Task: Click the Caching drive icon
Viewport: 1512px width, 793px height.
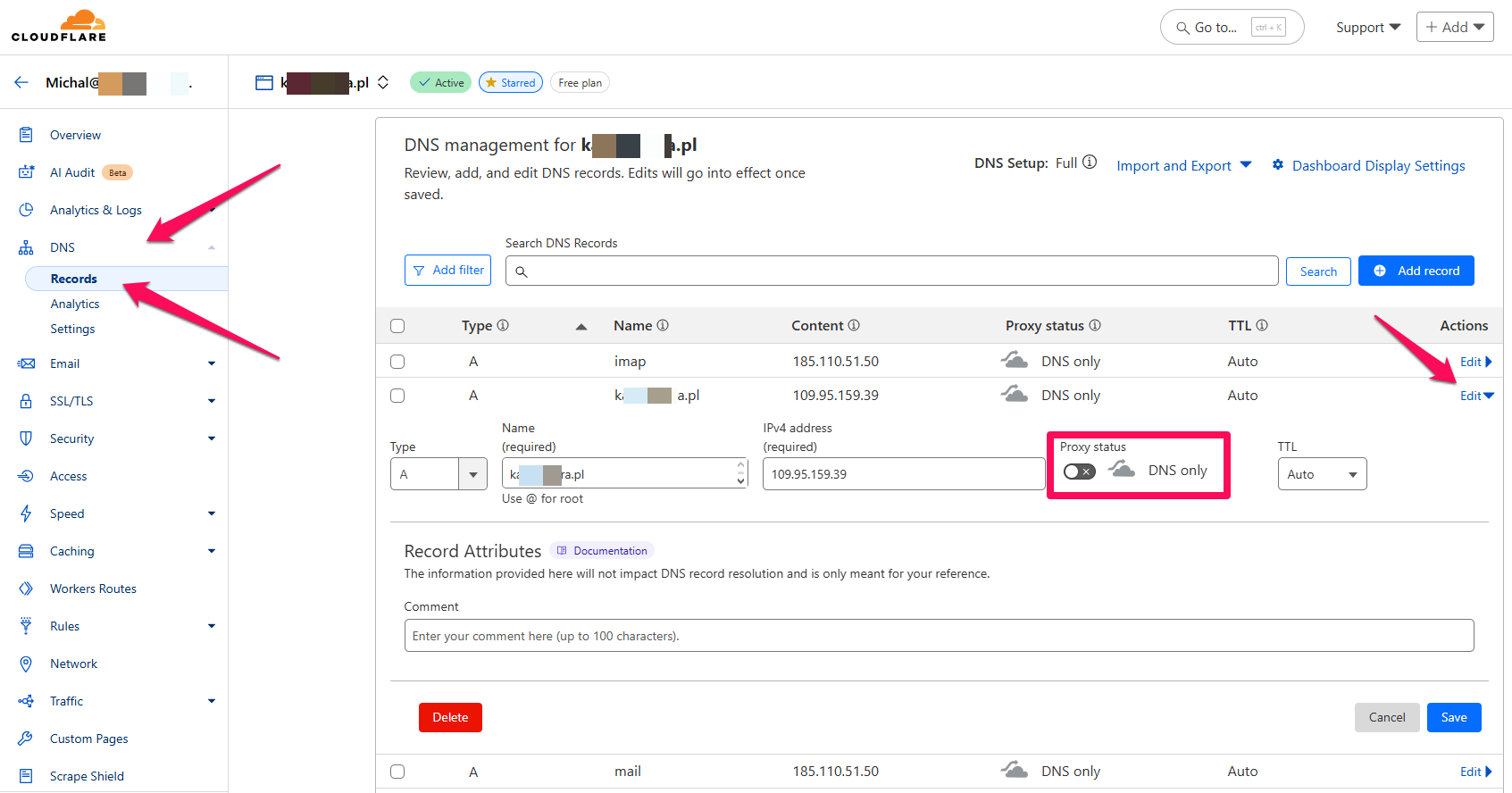Action: tap(26, 551)
